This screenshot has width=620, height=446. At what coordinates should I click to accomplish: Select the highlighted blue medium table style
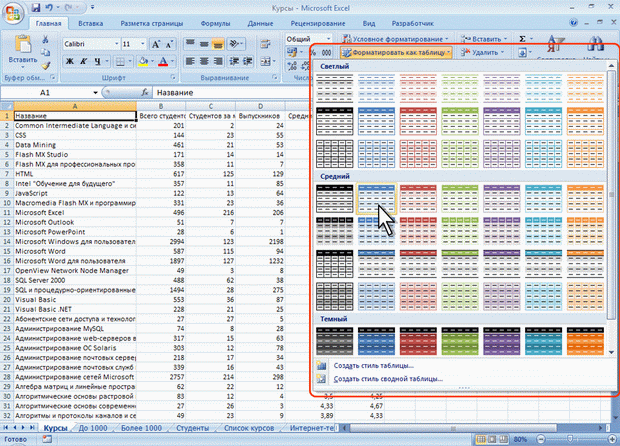pos(376,199)
